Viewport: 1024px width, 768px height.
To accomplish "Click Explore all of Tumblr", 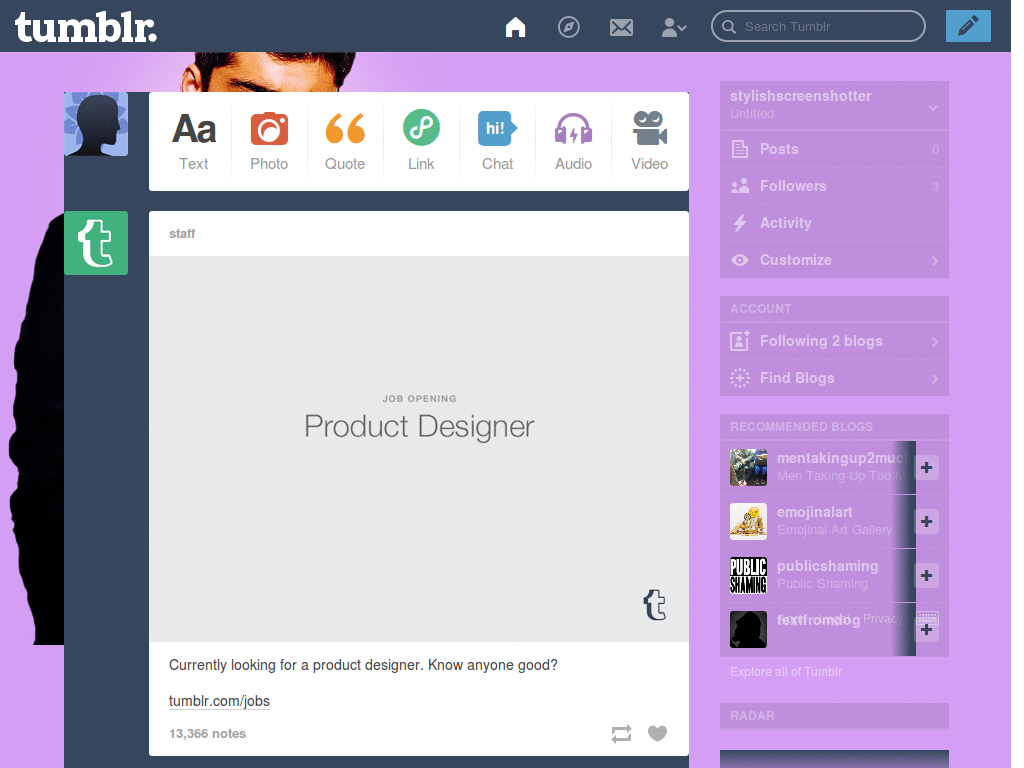I will tap(786, 671).
